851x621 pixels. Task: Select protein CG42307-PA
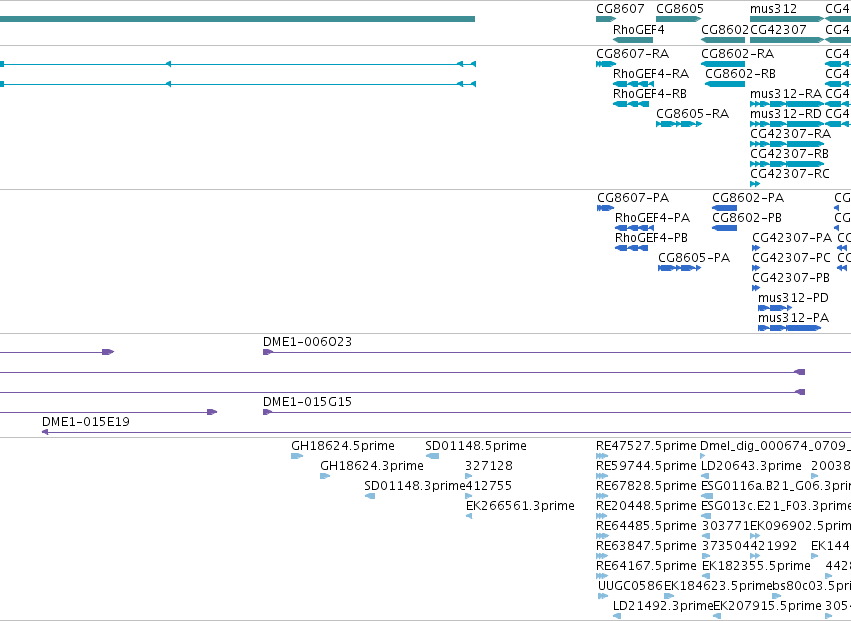tap(792, 238)
